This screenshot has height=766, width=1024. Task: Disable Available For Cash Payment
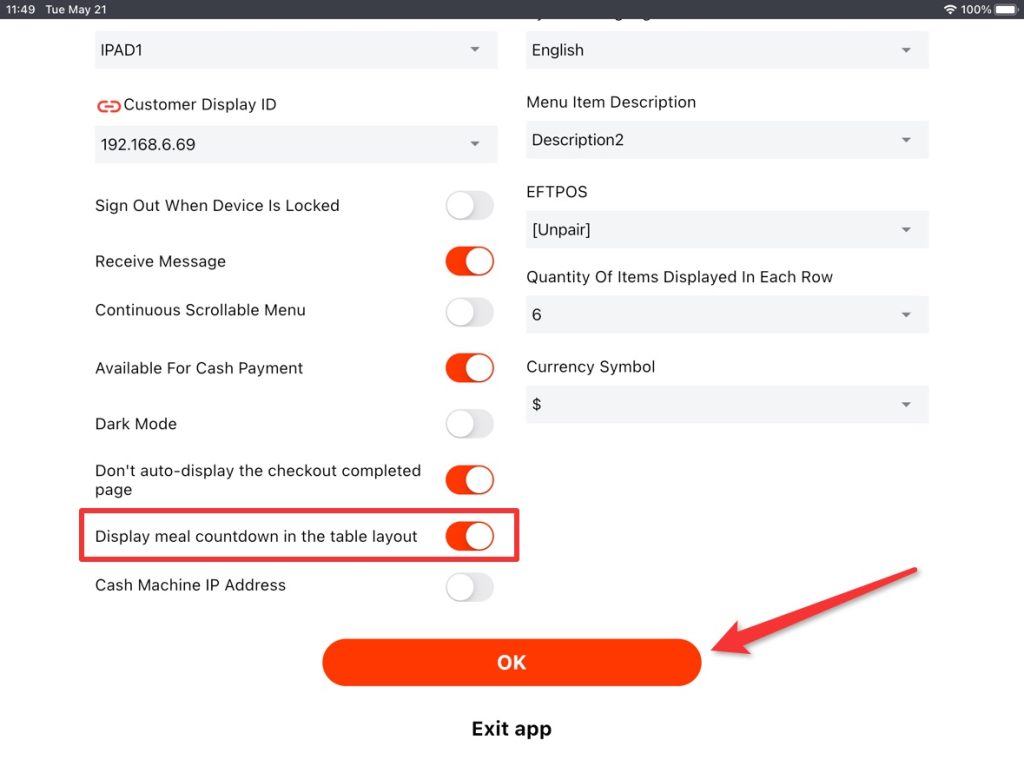(469, 368)
